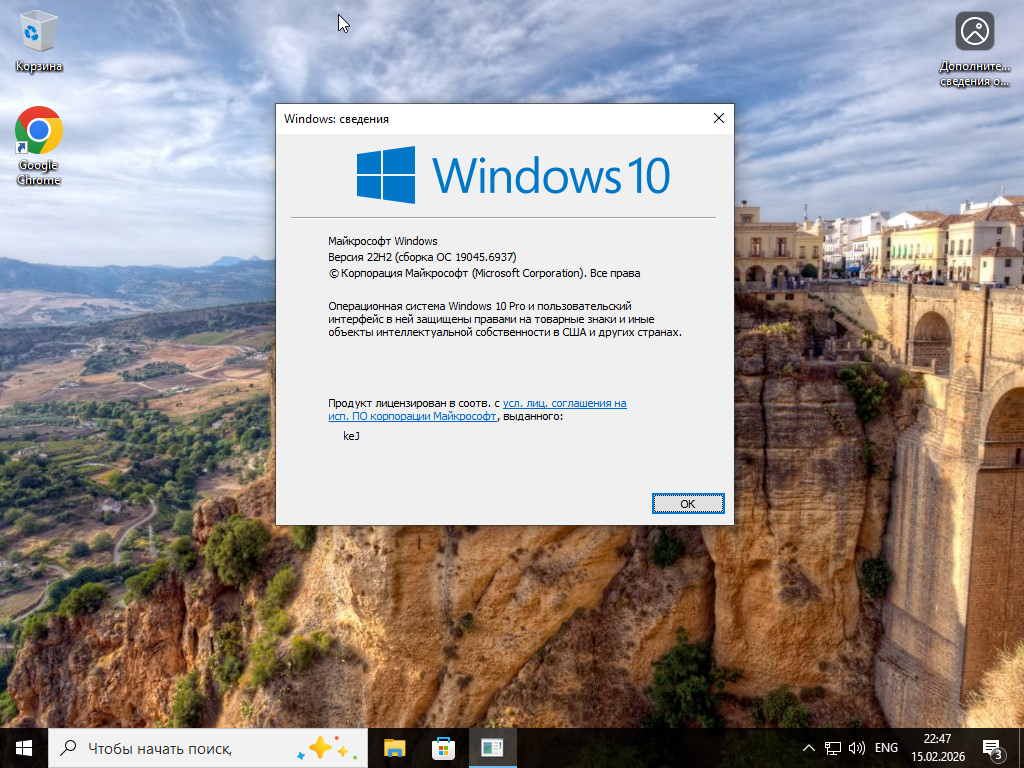This screenshot has height=768, width=1024.
Task: Open network status tray icon
Action: [833, 748]
